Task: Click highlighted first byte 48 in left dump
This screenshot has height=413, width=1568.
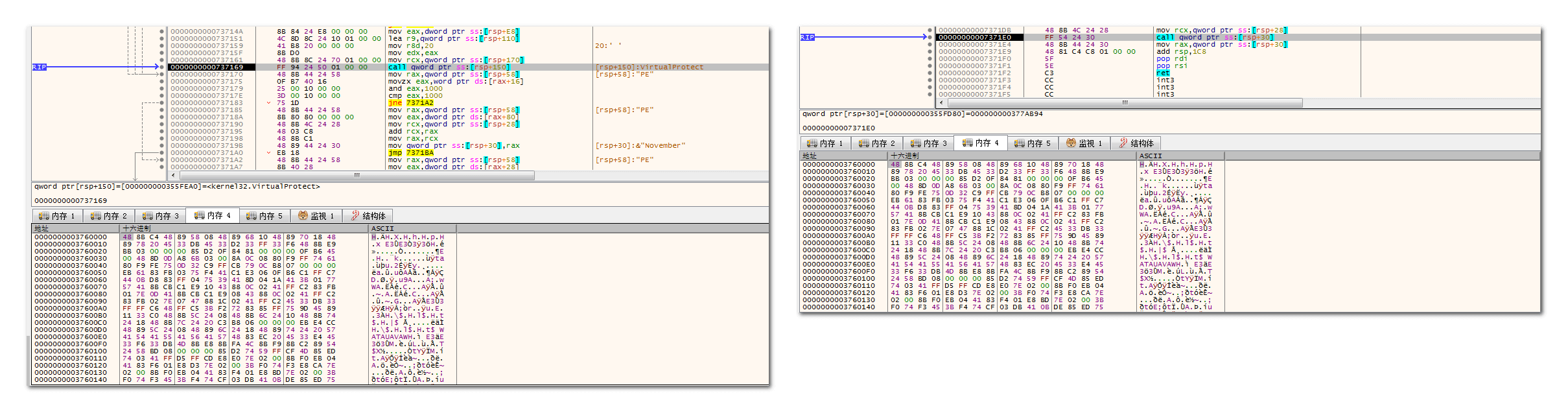Action: [x=127, y=237]
